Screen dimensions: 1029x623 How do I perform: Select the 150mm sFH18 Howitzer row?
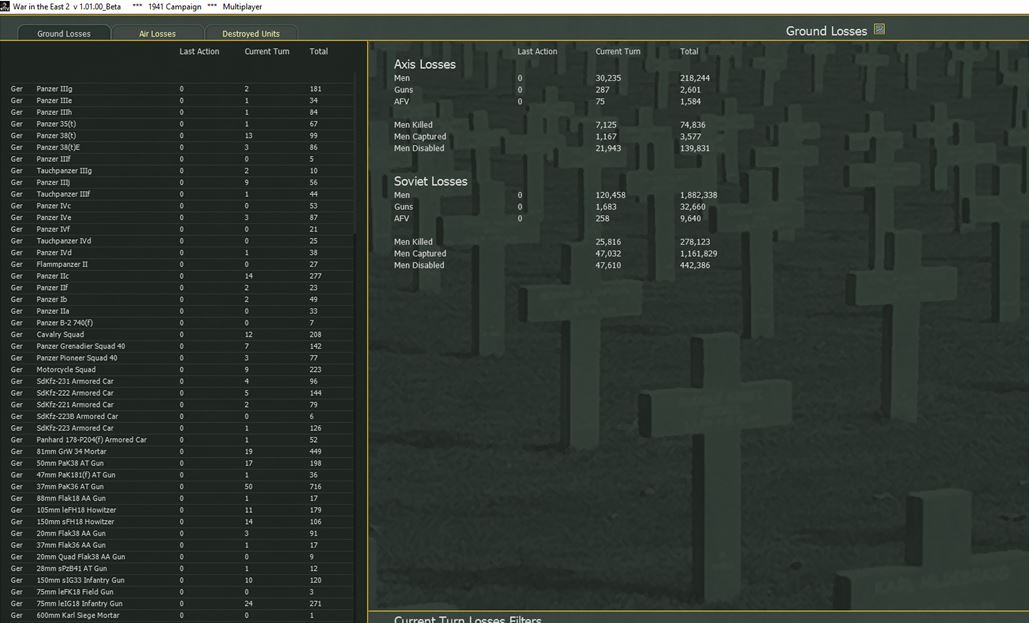click(180, 522)
